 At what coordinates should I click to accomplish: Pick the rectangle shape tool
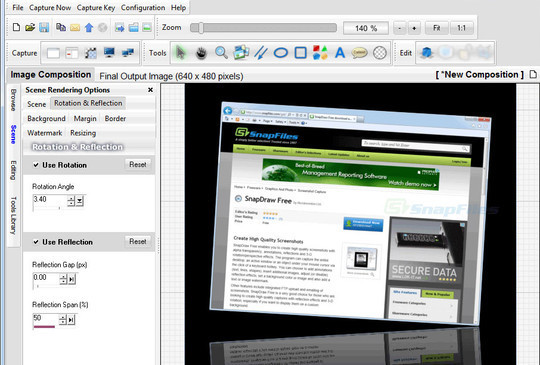tap(301, 53)
